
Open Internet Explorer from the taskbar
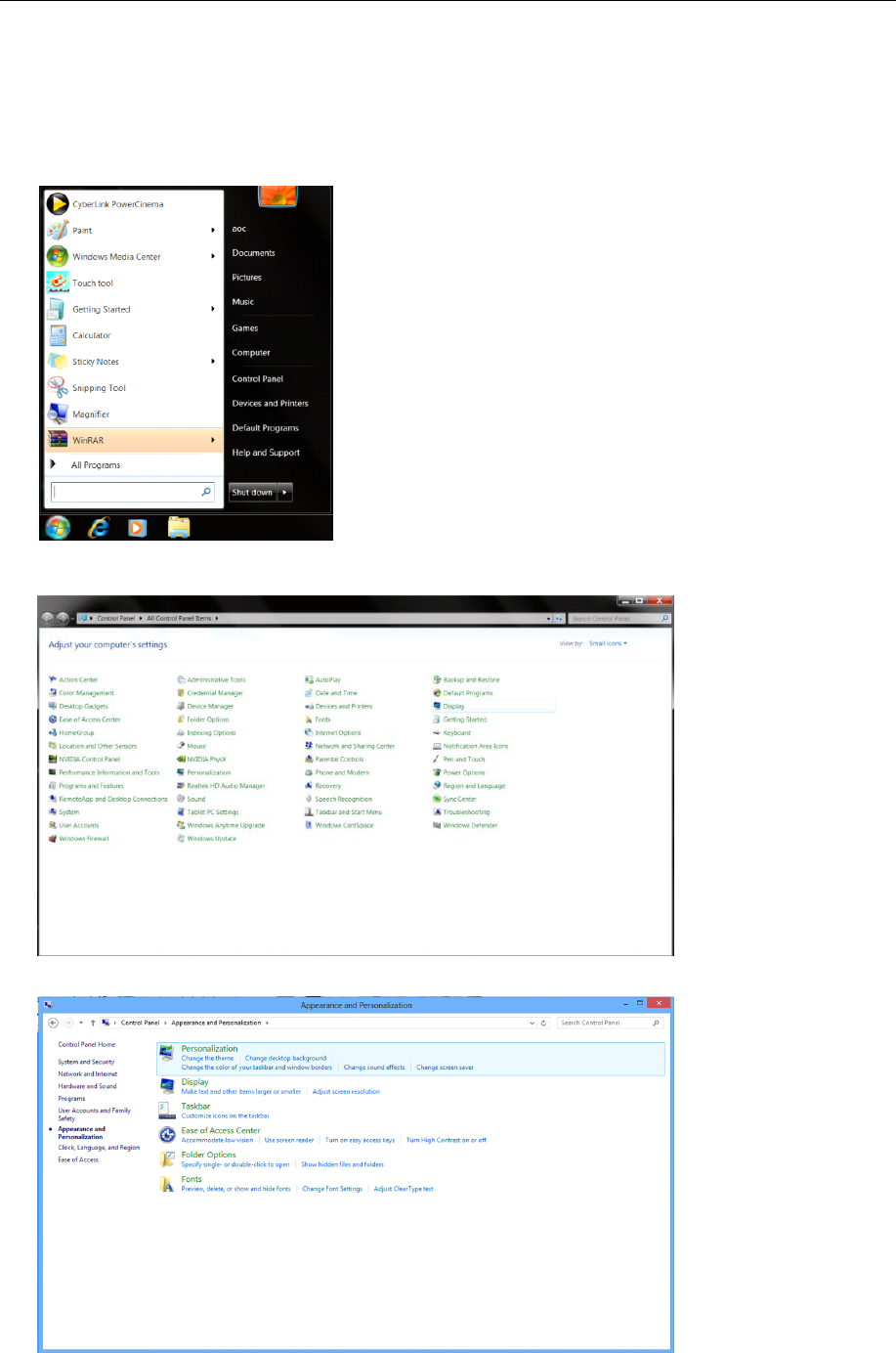pos(99,528)
